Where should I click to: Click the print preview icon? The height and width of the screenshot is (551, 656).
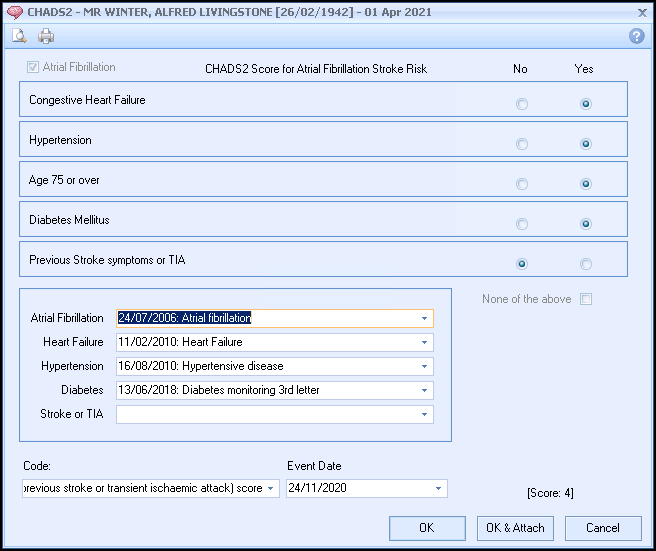point(19,37)
